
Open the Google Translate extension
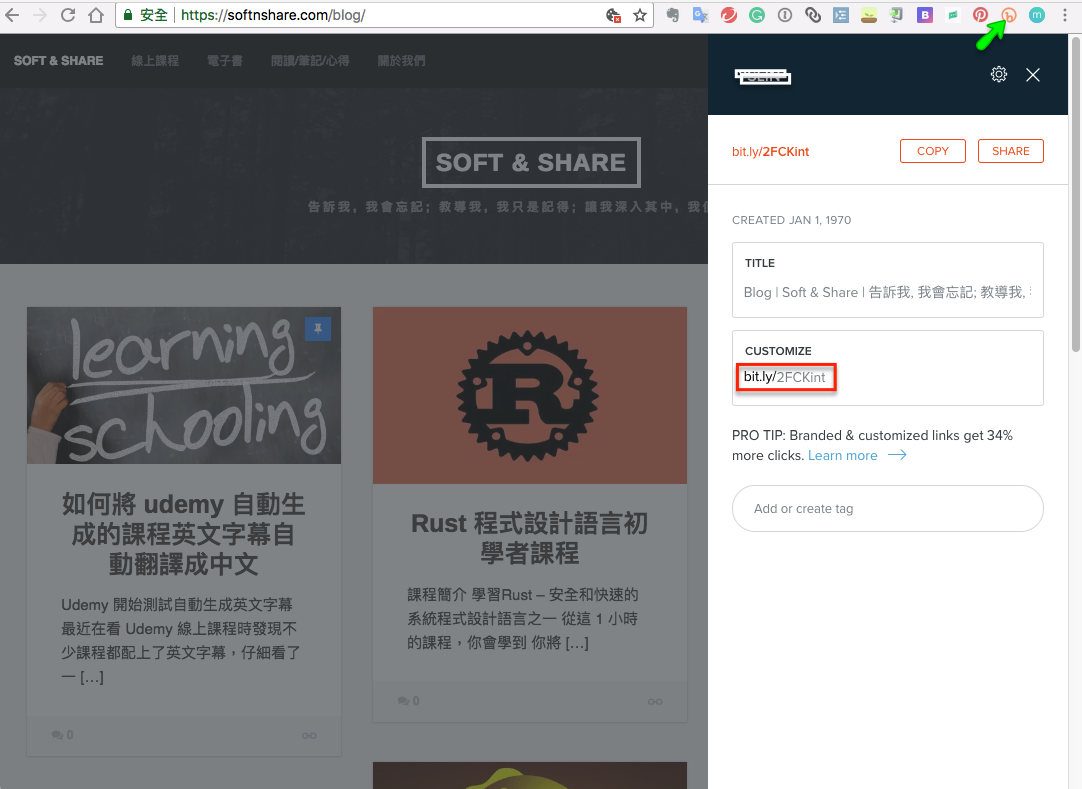click(x=699, y=15)
